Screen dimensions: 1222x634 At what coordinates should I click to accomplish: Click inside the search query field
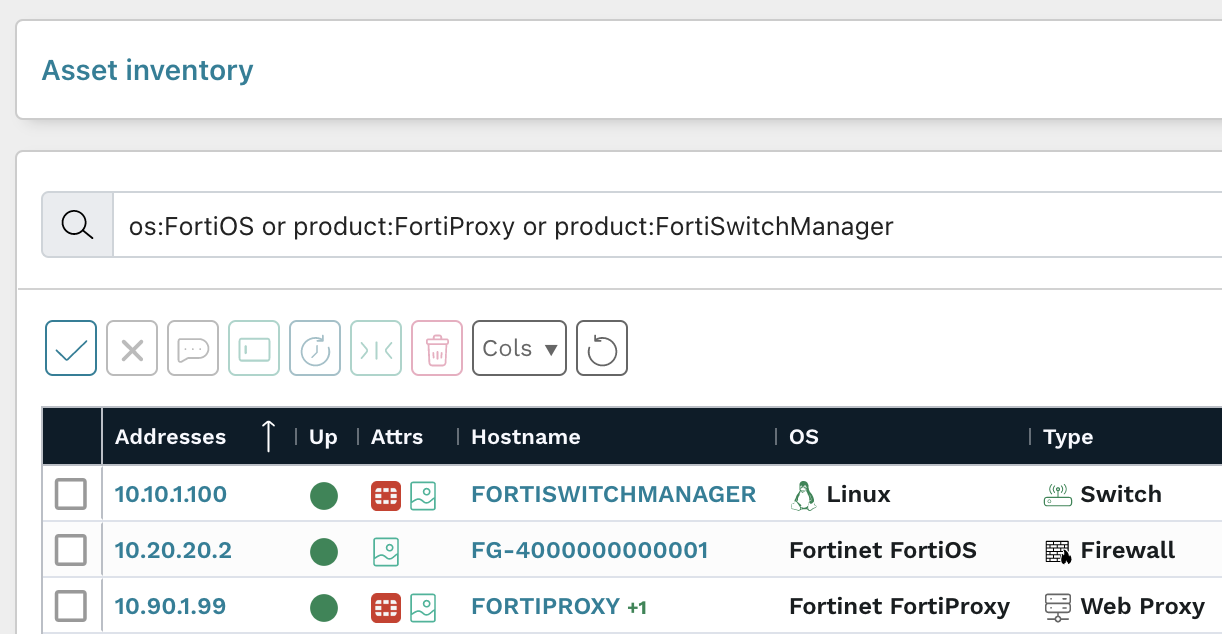pyautogui.click(x=500, y=226)
